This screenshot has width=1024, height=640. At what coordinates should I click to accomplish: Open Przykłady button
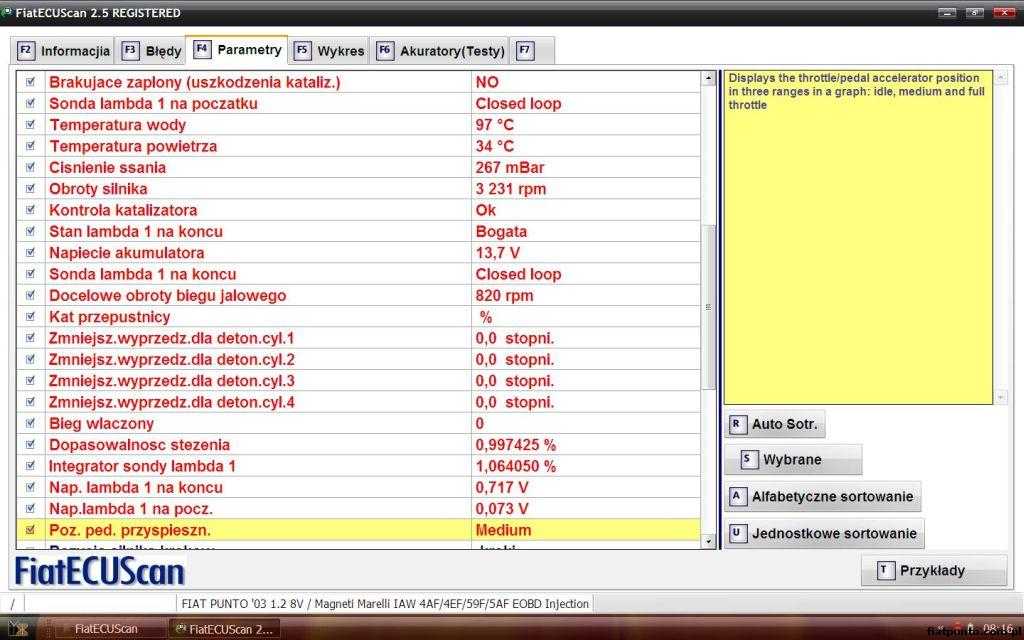click(934, 571)
